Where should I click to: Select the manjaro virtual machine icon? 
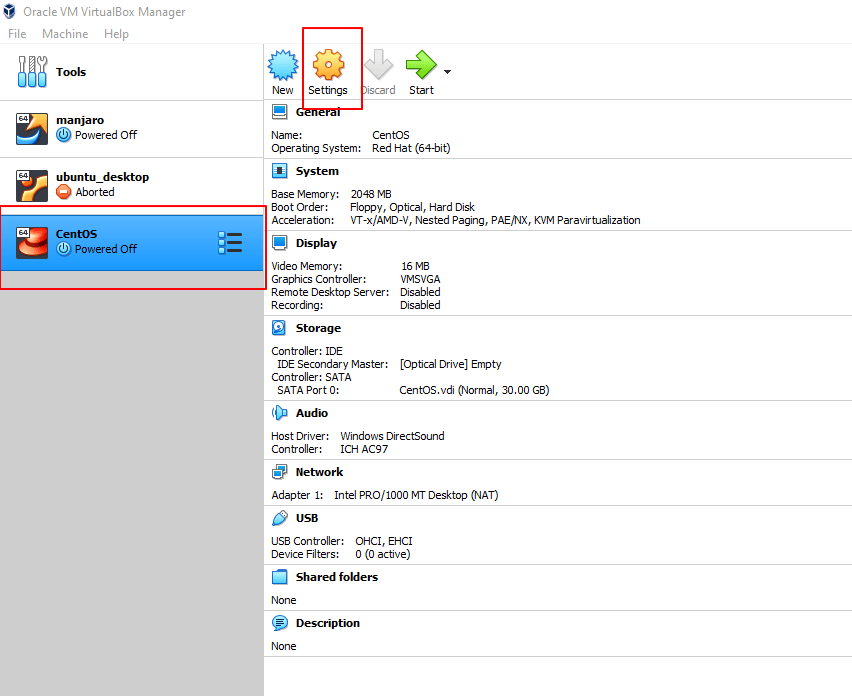32,129
